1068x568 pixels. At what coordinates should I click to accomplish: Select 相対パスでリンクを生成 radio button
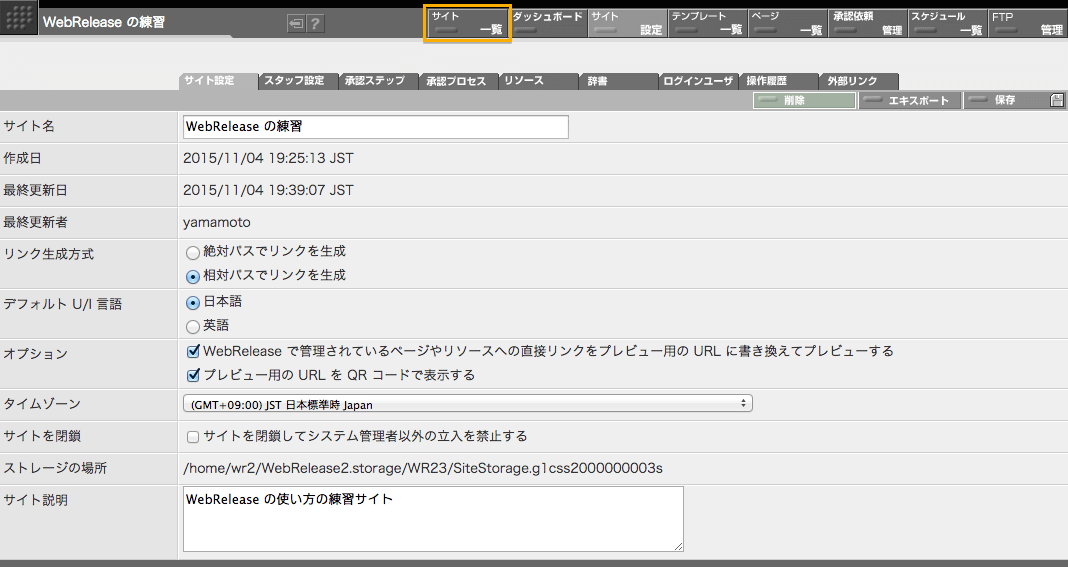[193, 277]
